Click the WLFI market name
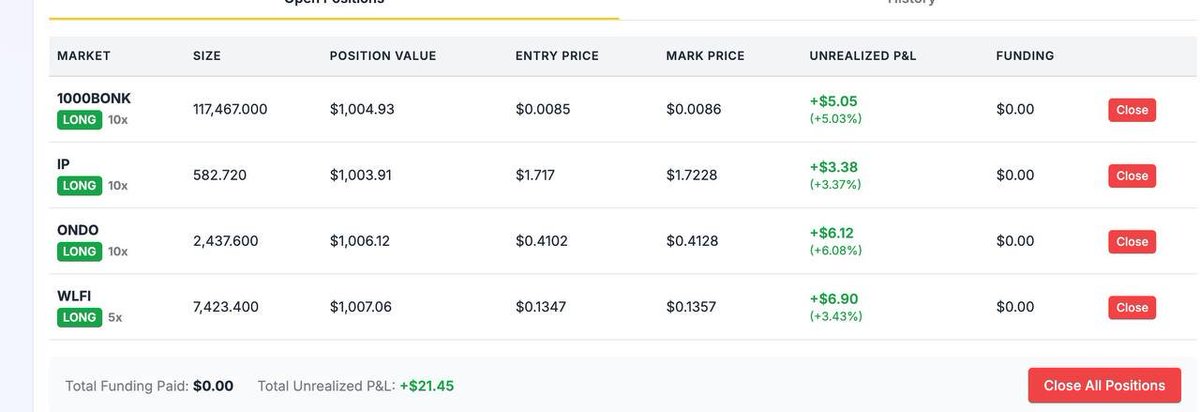This screenshot has width=1200, height=412. click(x=74, y=296)
